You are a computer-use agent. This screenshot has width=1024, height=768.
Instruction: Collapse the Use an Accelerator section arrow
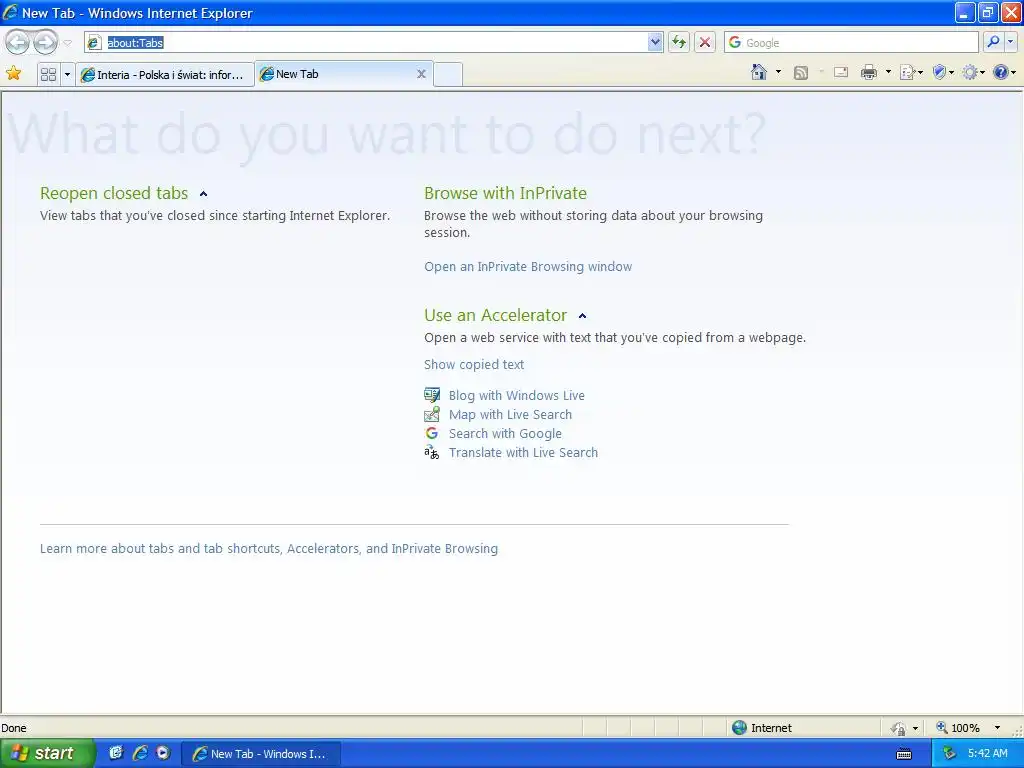[583, 316]
